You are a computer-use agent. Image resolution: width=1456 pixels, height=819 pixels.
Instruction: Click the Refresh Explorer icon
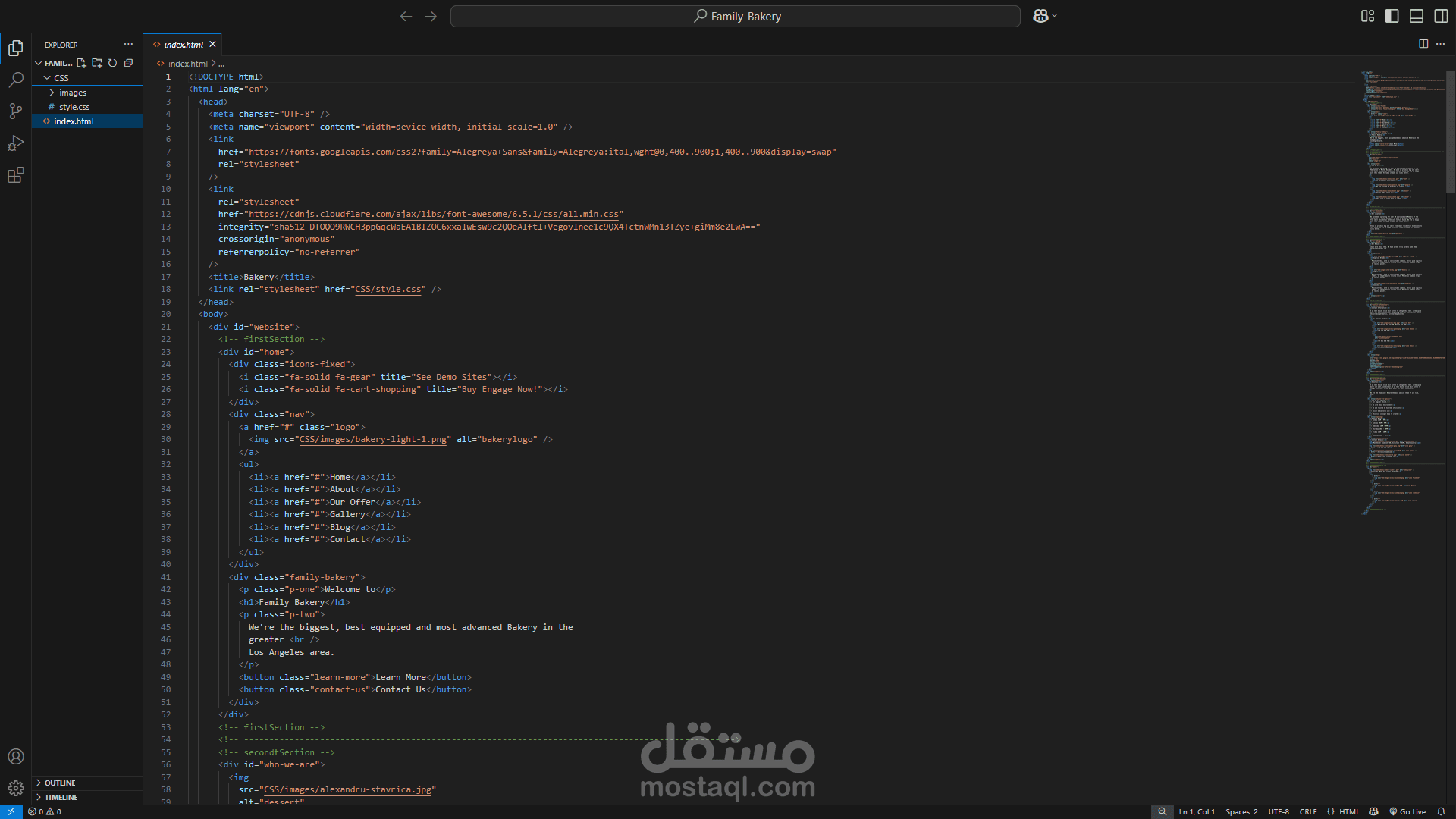click(x=113, y=63)
